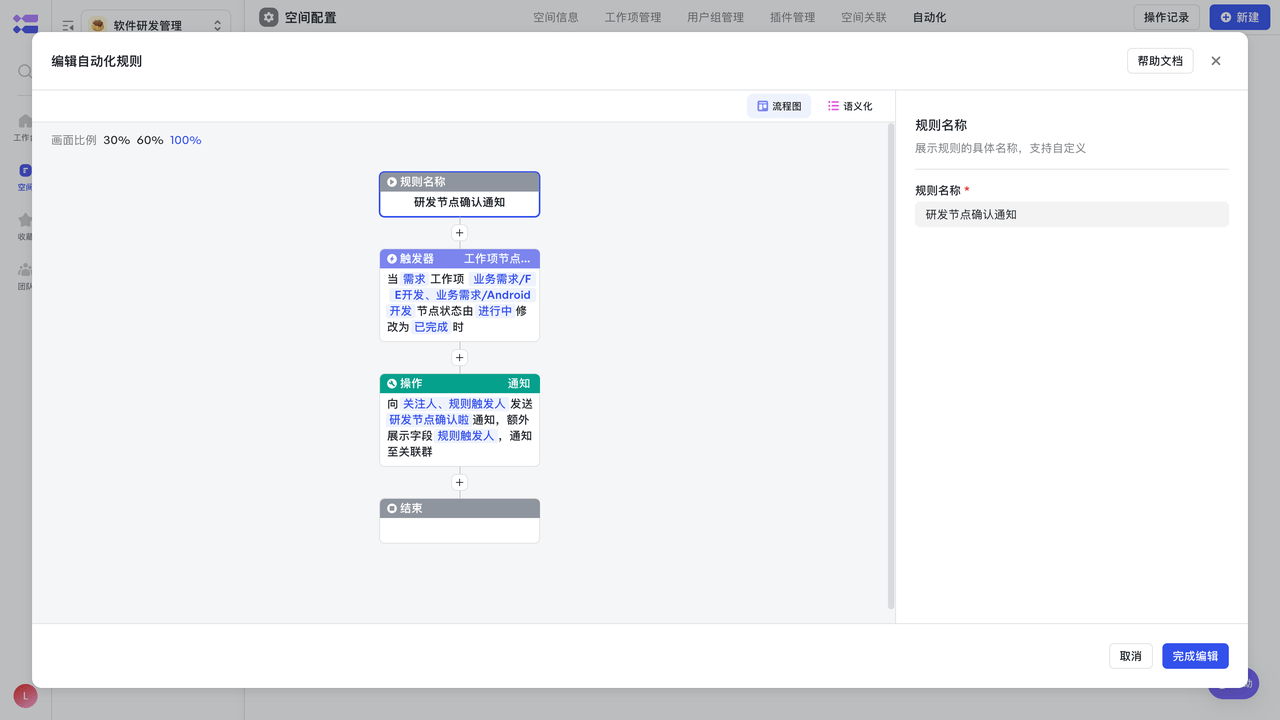The image size is (1280, 720).
Task: Click the sidebar collapse menu icon
Action: click(x=68, y=26)
